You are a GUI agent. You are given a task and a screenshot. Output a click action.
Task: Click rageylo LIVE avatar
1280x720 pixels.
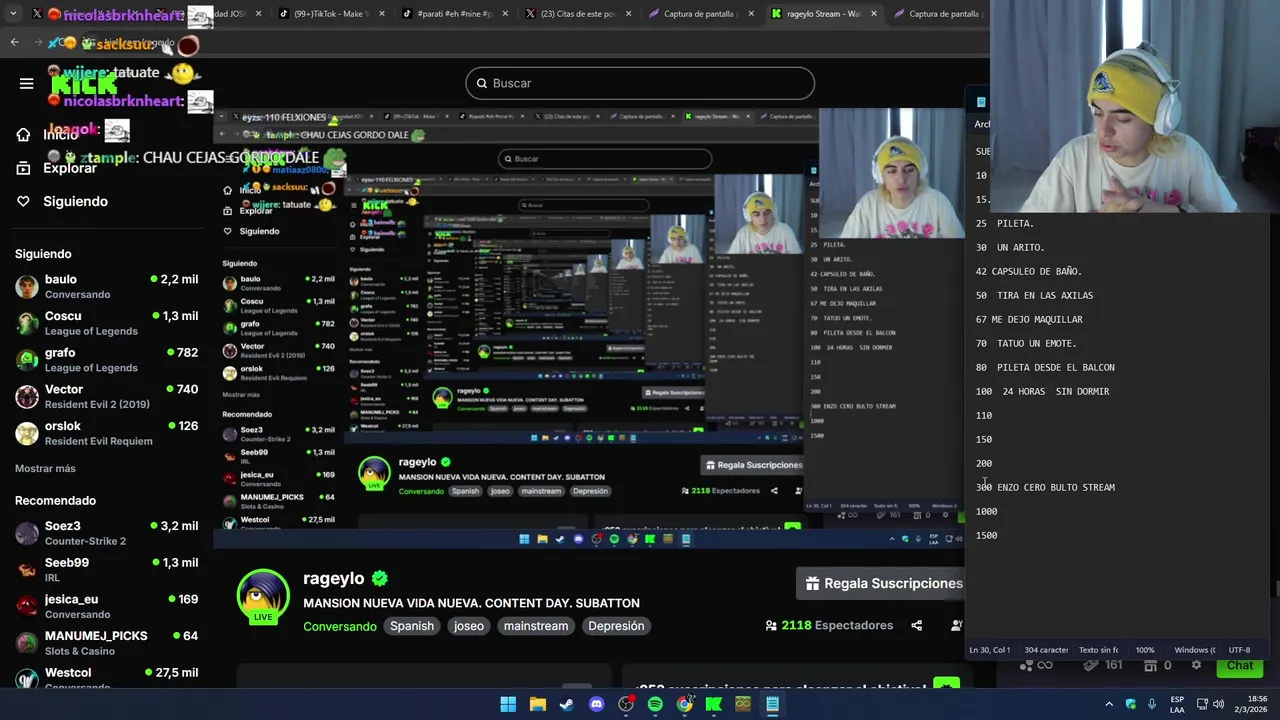point(263,596)
